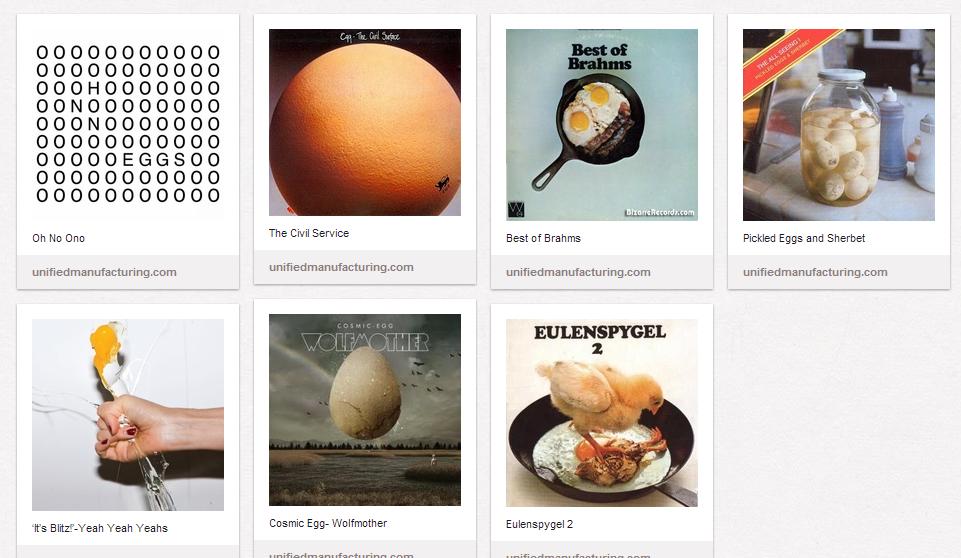Image resolution: width=961 pixels, height=558 pixels.
Task: View the Pickled Eggs and Sherbet jar image
Action: coord(839,125)
